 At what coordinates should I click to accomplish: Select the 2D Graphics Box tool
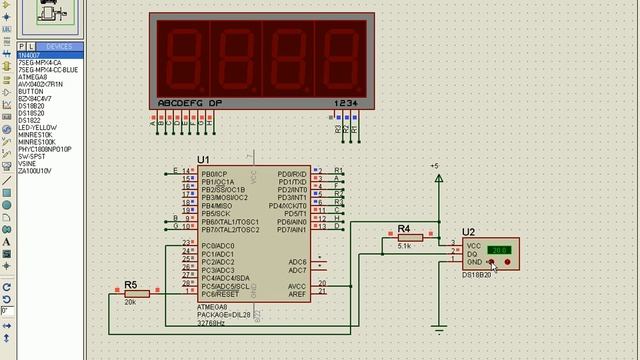point(7,193)
